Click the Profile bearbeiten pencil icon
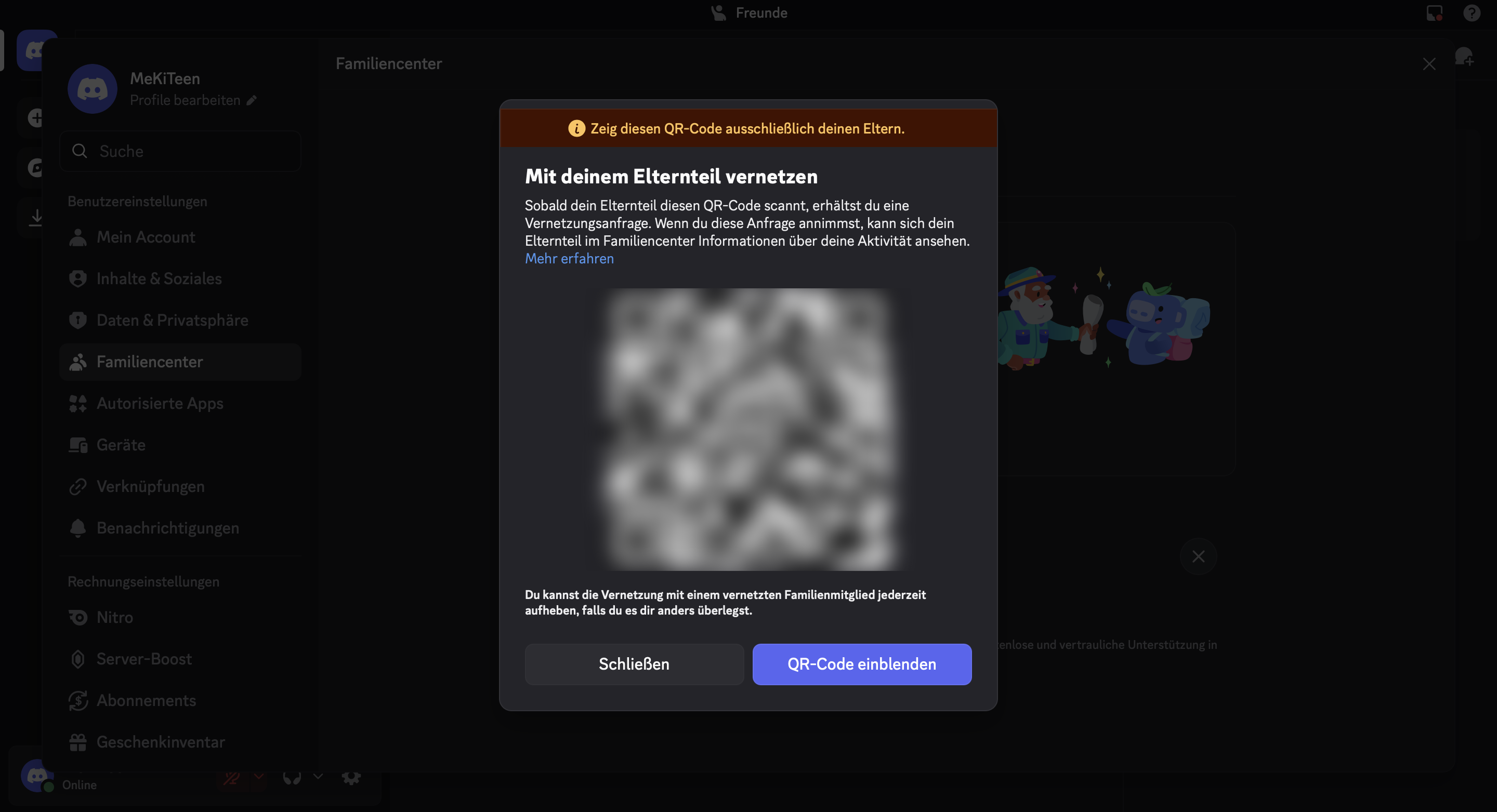The height and width of the screenshot is (812, 1497). 252,100
